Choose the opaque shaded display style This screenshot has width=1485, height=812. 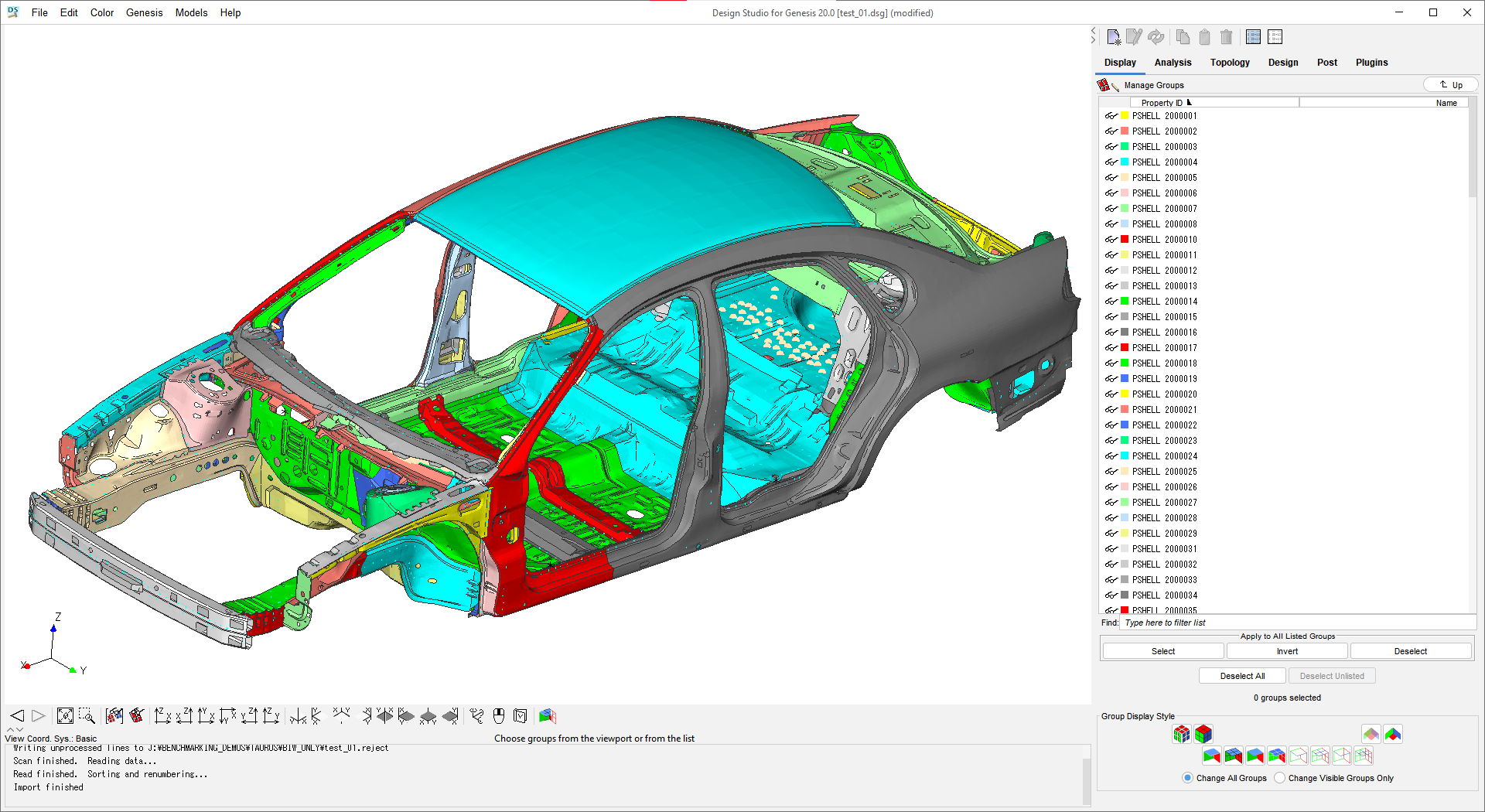(x=1393, y=734)
